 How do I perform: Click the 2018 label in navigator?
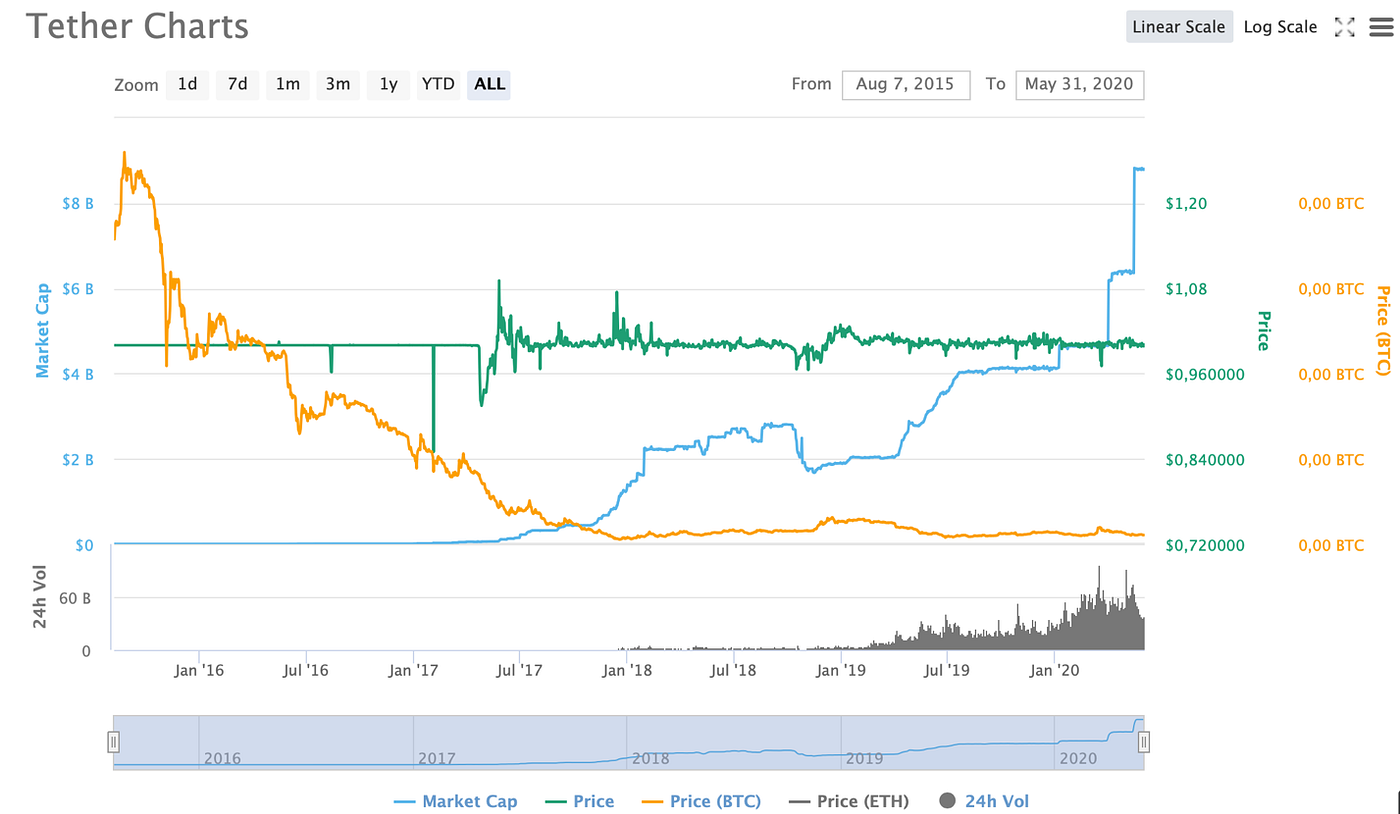pos(650,758)
